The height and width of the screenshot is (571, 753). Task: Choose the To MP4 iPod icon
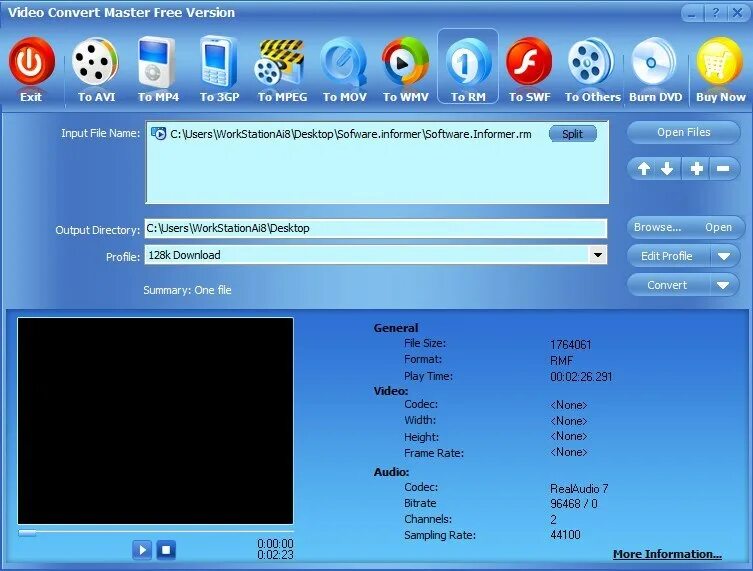click(x=157, y=62)
